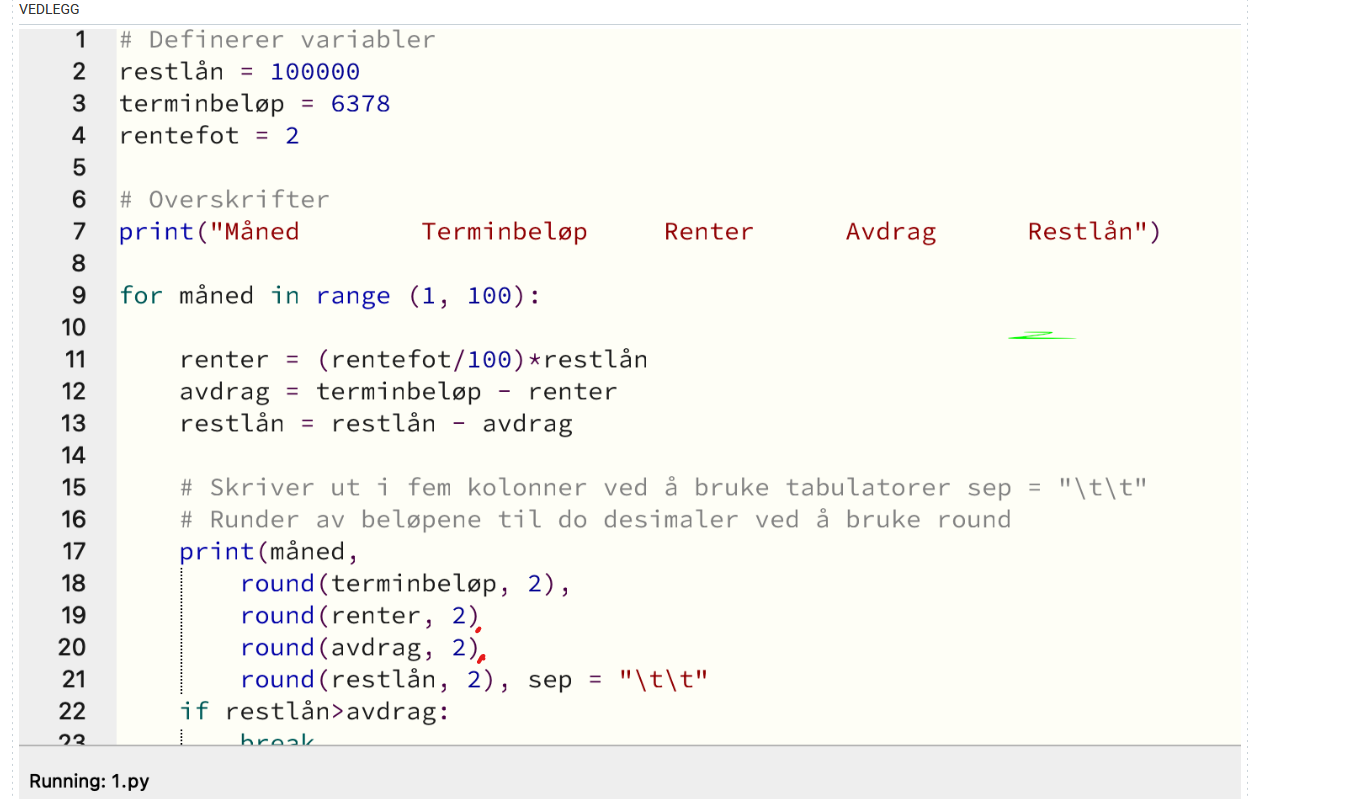Click the "Running: 1.py" status bar text
Image resolution: width=1348 pixels, height=799 pixels.
pos(89,781)
